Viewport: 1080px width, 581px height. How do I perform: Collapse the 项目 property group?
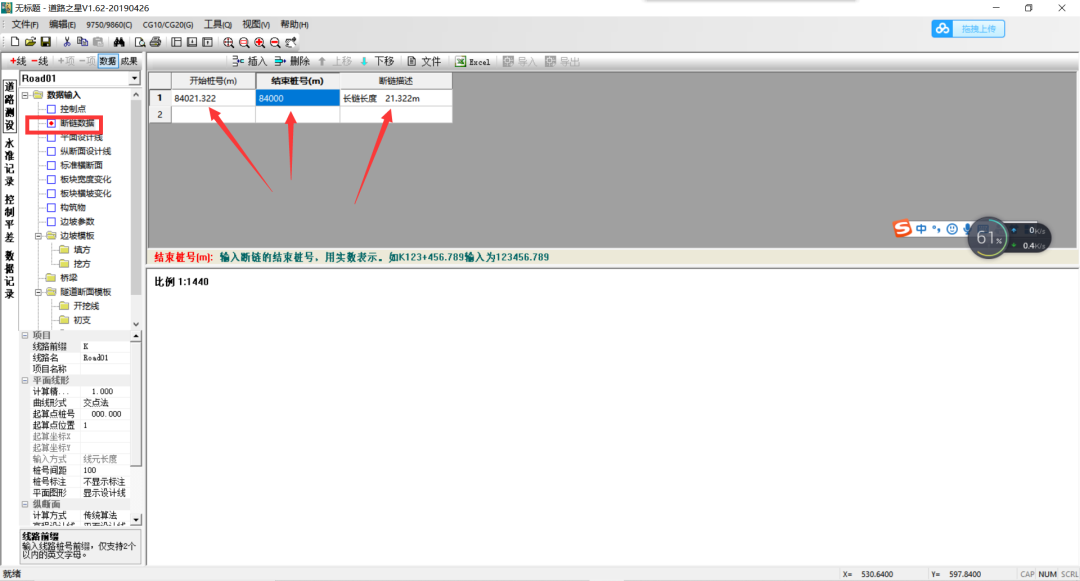click(25, 335)
